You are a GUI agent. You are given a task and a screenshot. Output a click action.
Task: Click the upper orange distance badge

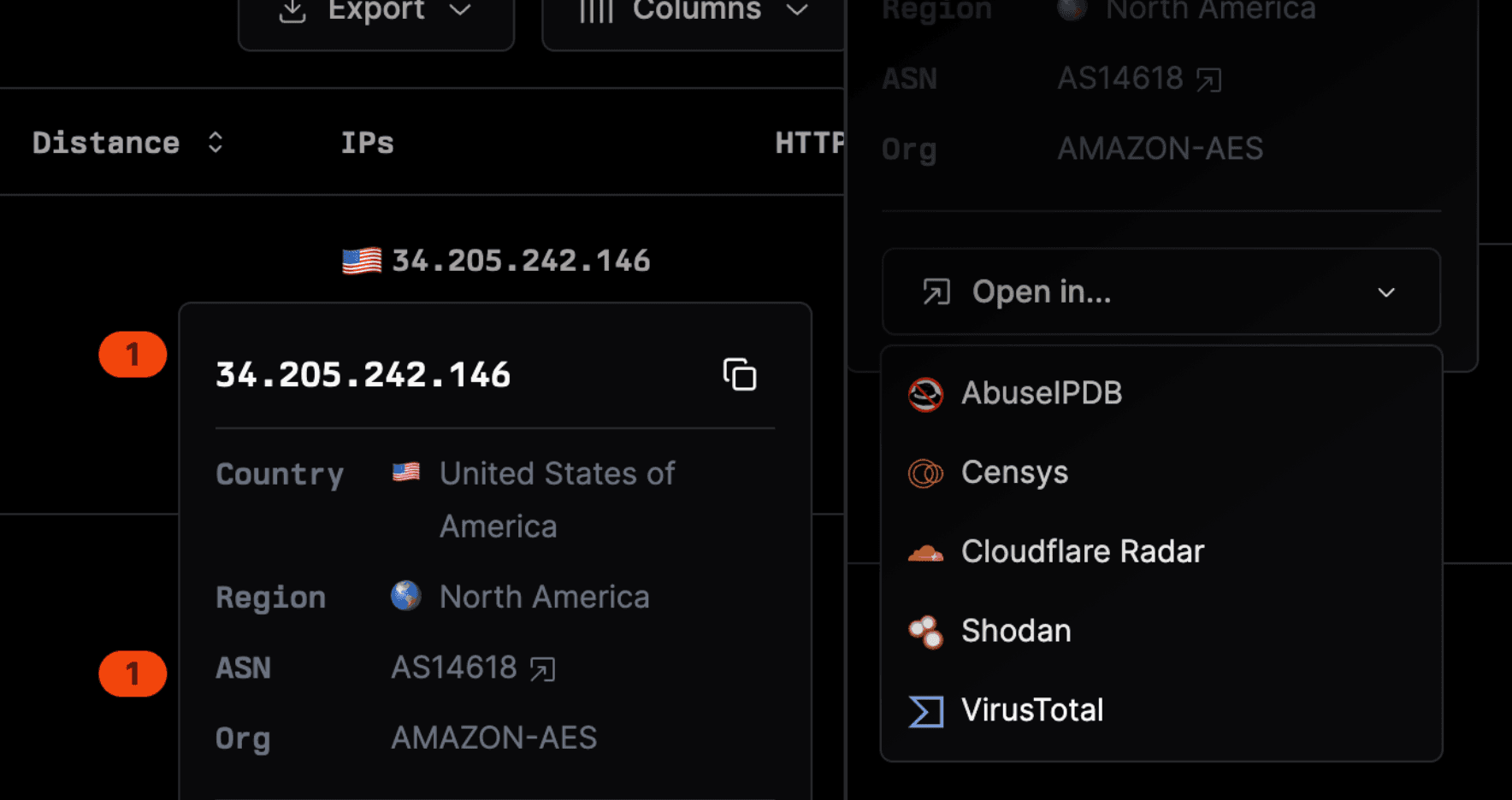coord(133,355)
